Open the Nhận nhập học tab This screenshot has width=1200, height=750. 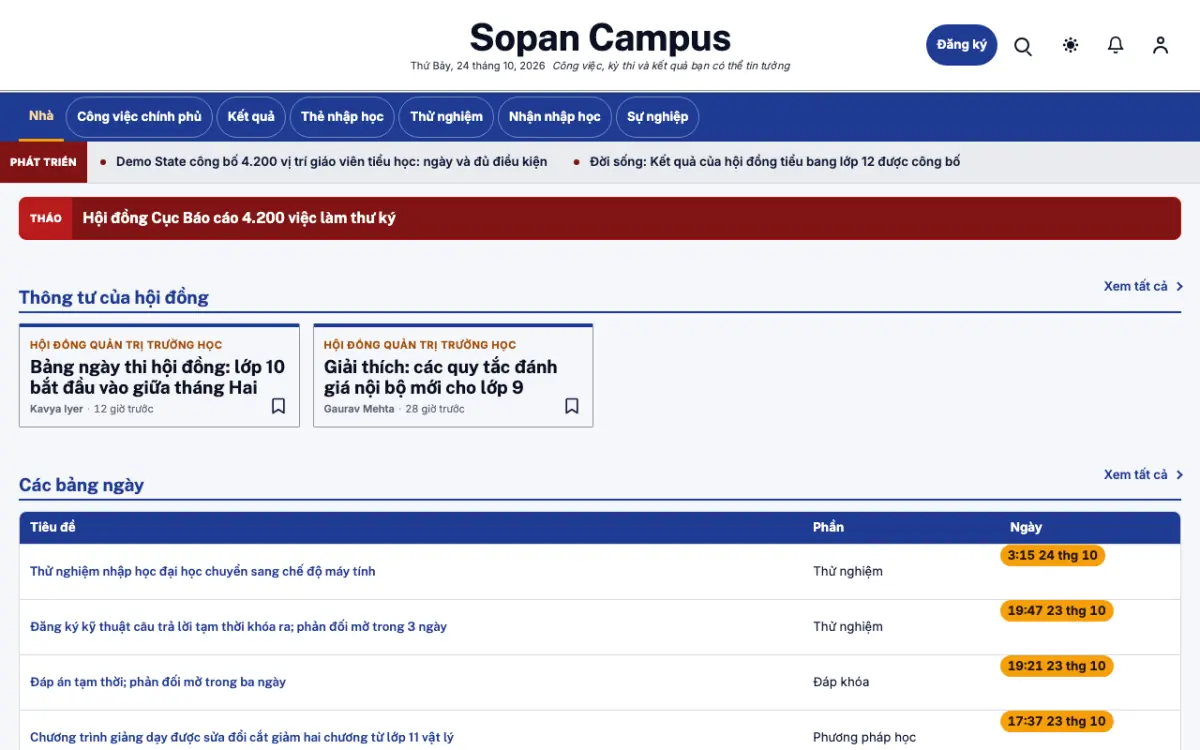point(555,117)
